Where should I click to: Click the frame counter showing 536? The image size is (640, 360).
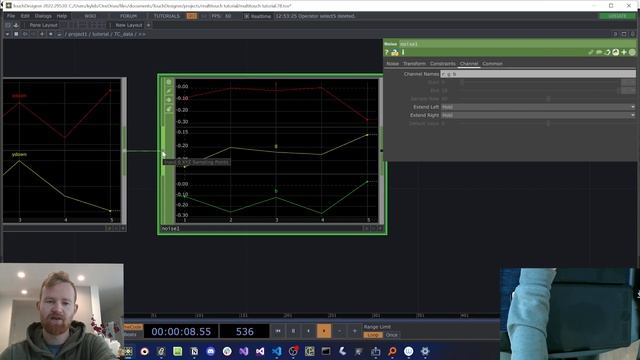pos(244,331)
